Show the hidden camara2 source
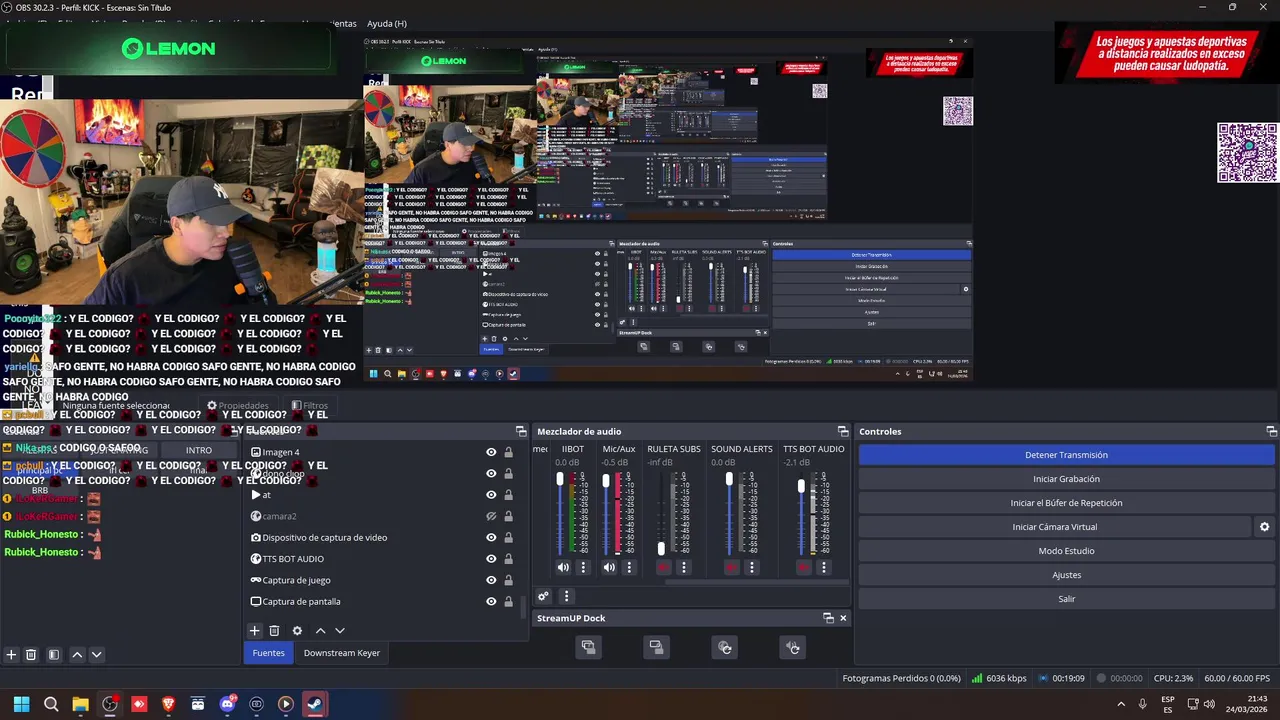1280x720 pixels. (x=491, y=516)
